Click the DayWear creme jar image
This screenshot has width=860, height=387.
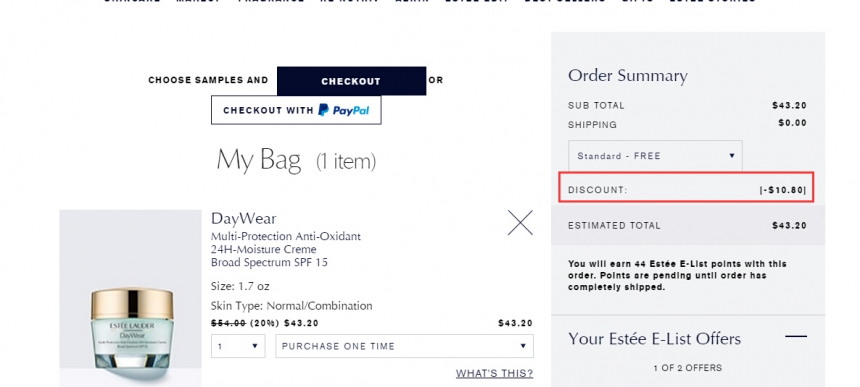131,298
